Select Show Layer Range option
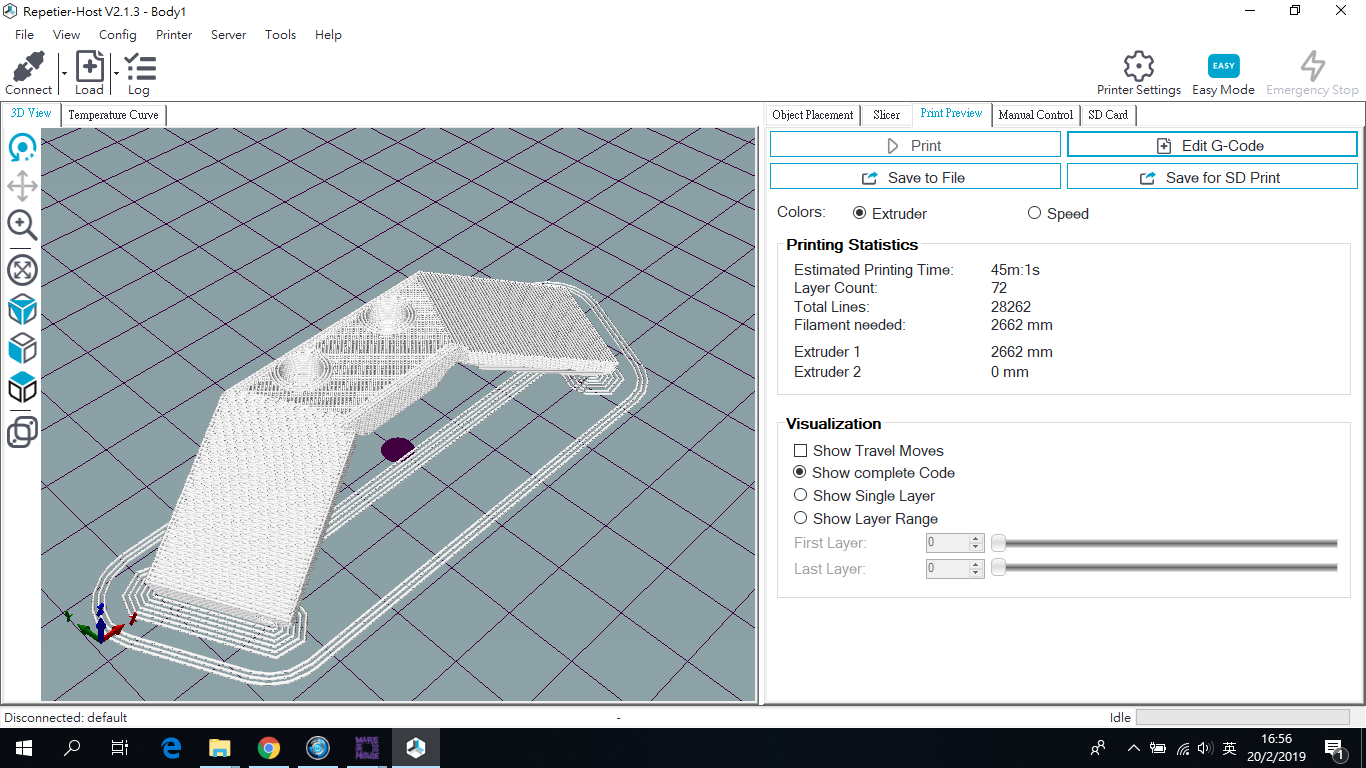 [800, 518]
